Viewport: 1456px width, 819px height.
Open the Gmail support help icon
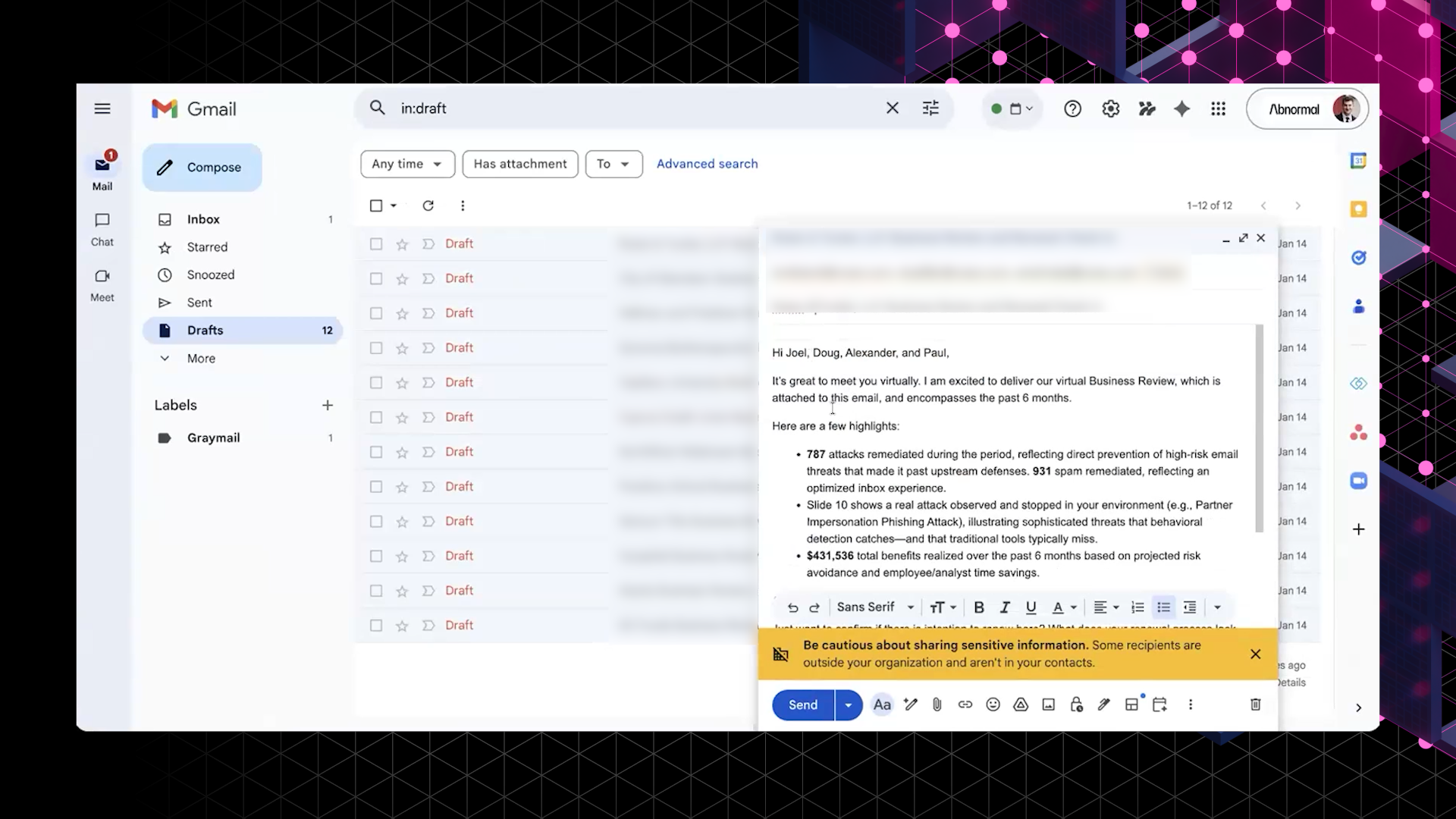[x=1072, y=109]
